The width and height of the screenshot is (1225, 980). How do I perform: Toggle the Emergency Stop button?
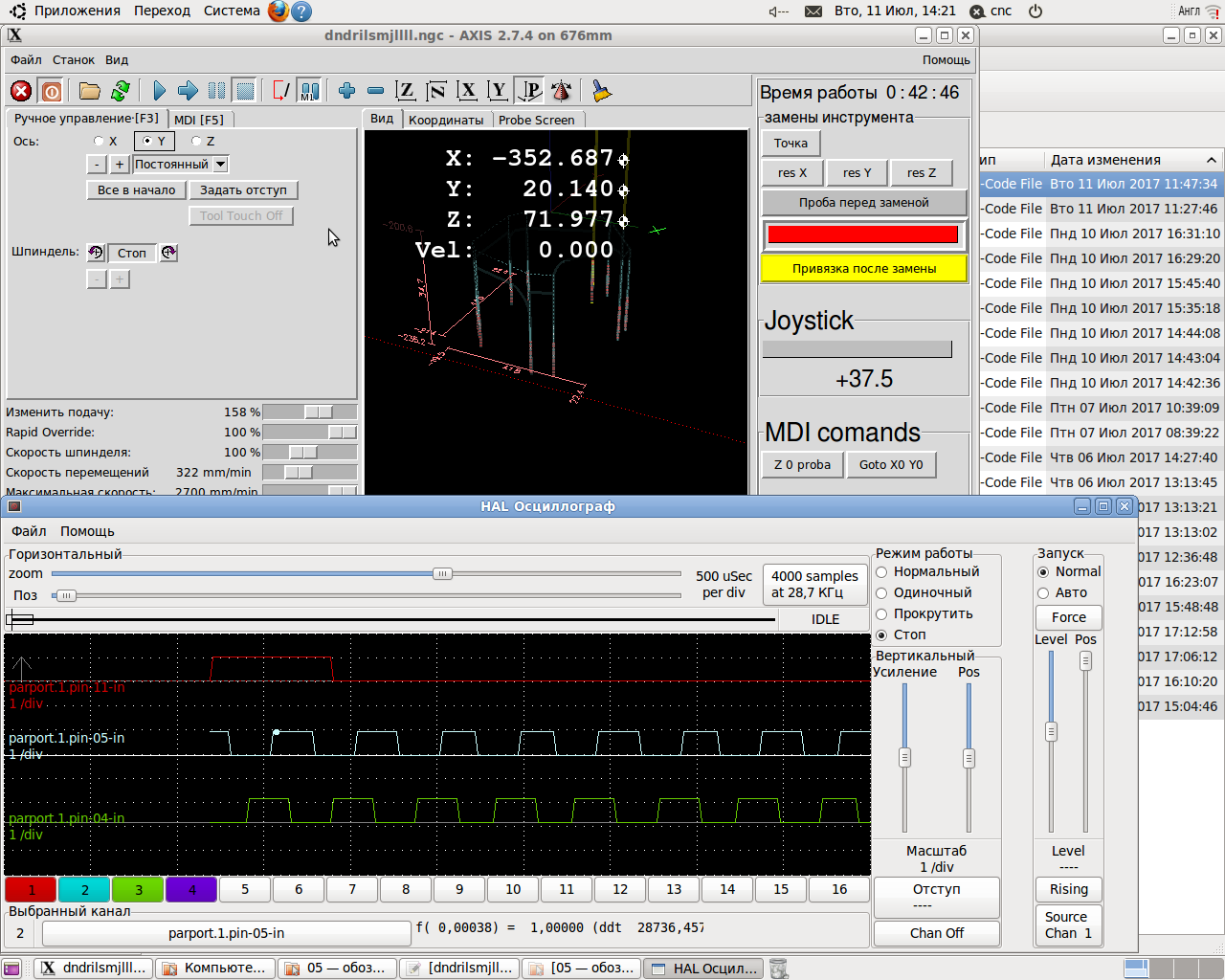(21, 91)
